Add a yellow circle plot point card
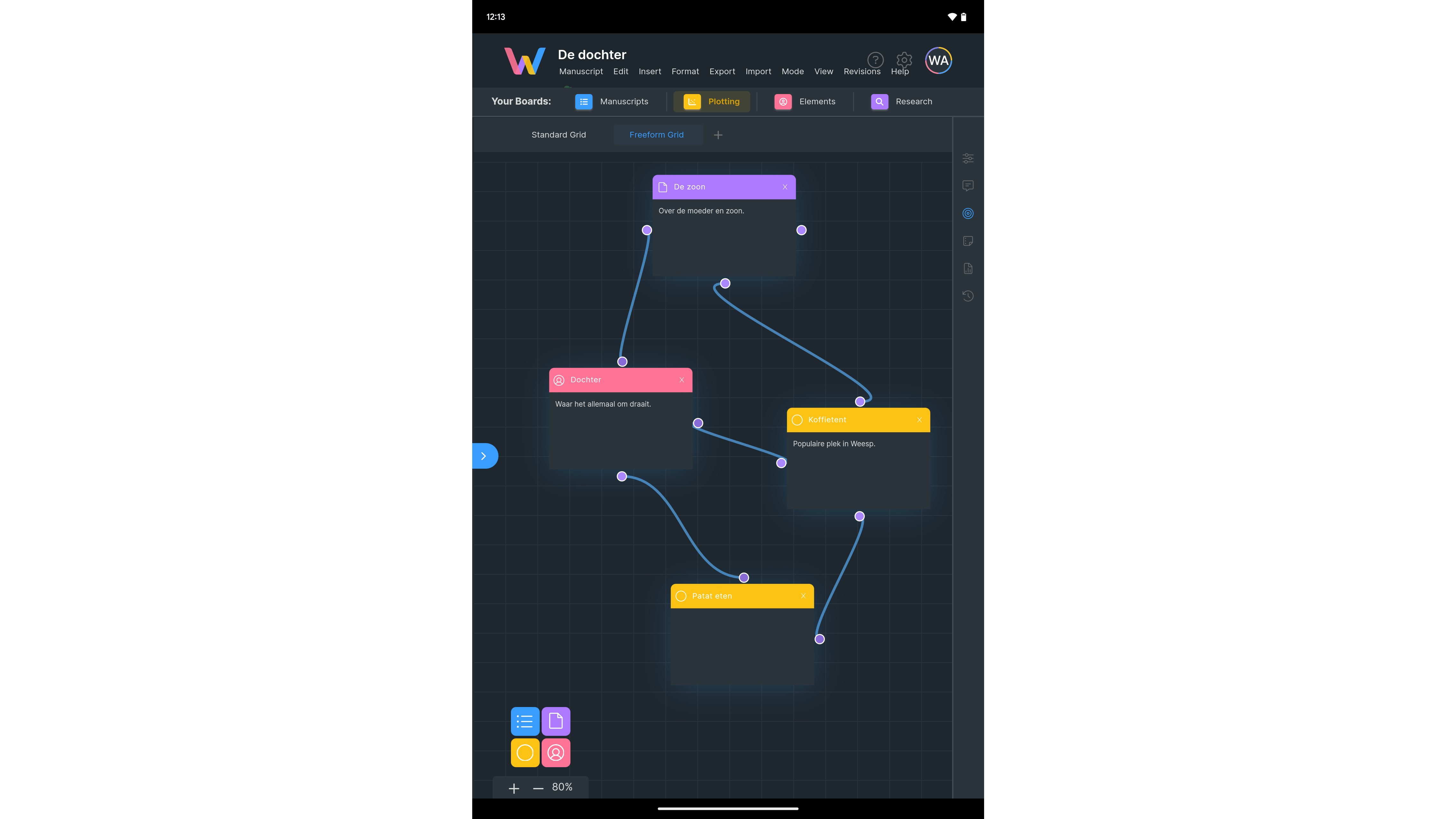Screen dimensions: 1456x819 (524, 752)
